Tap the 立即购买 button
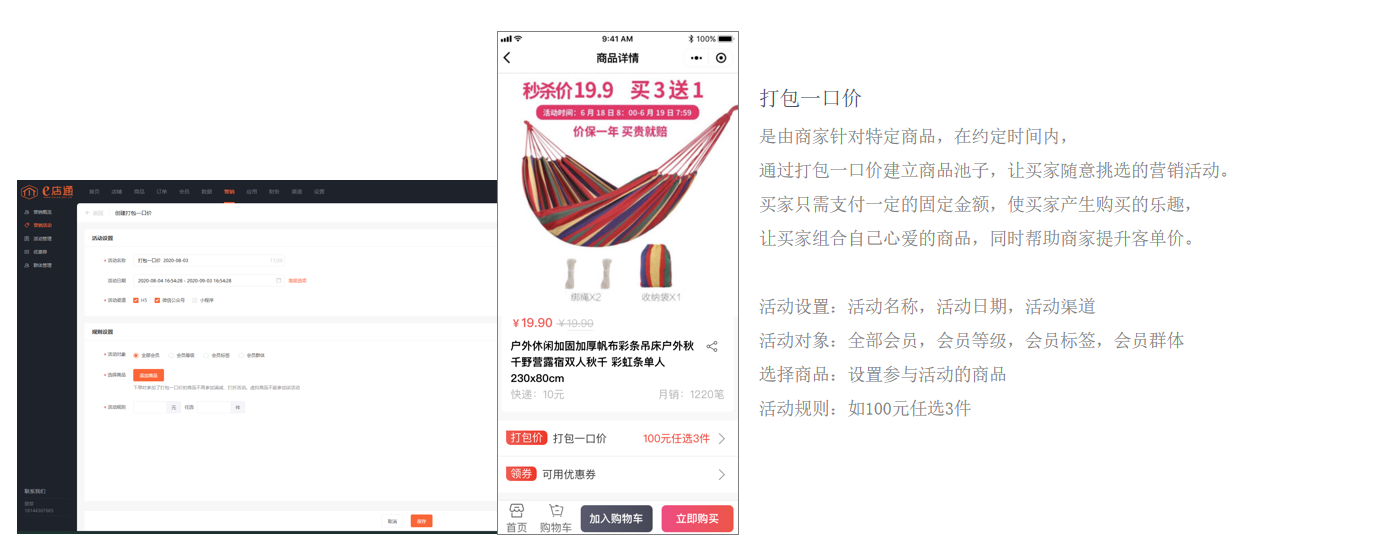Screen dimensions: 1374x556 pyautogui.click(x=697, y=519)
